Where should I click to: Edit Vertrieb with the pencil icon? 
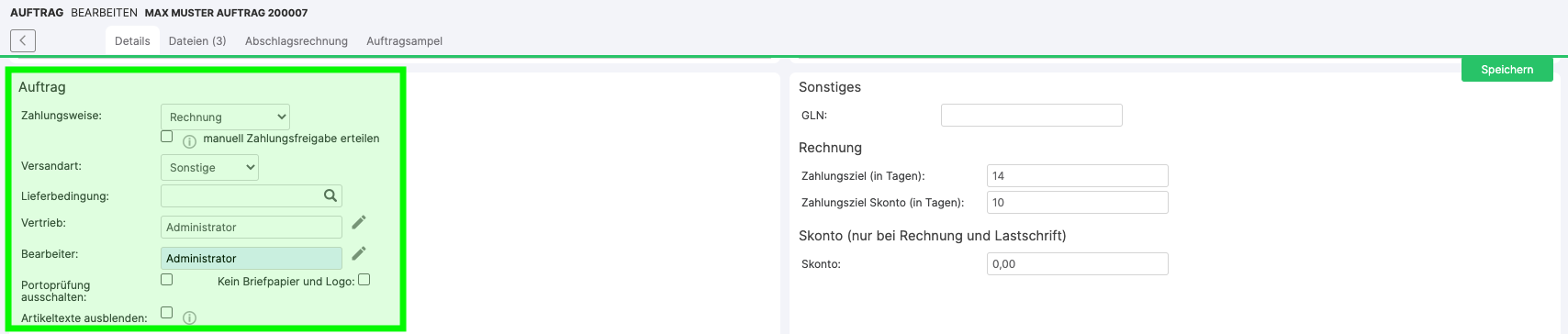click(x=359, y=222)
